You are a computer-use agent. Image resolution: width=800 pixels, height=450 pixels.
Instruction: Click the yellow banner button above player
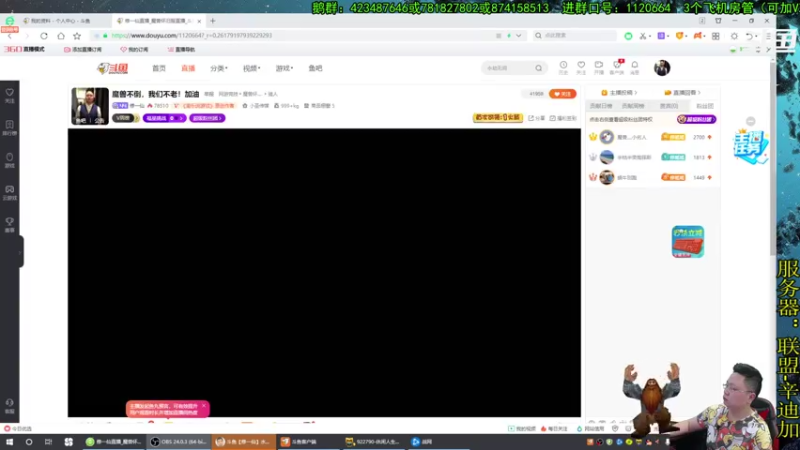[x=497, y=117]
